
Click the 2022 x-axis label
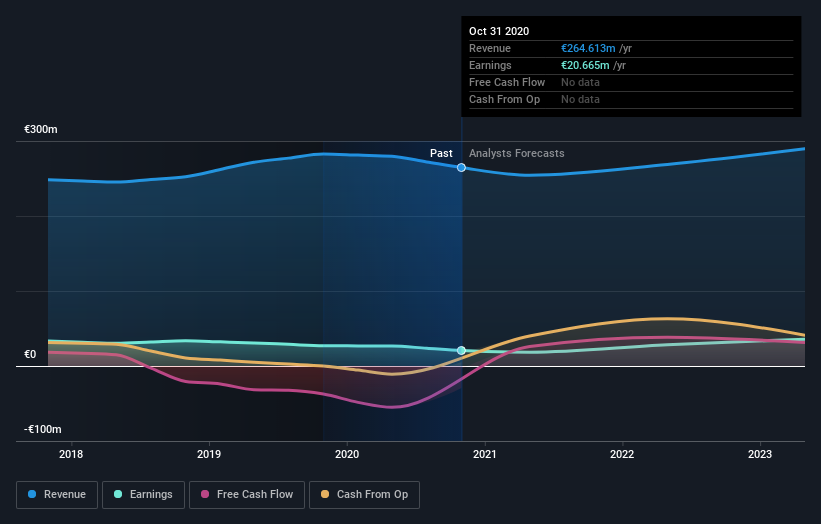tap(622, 454)
